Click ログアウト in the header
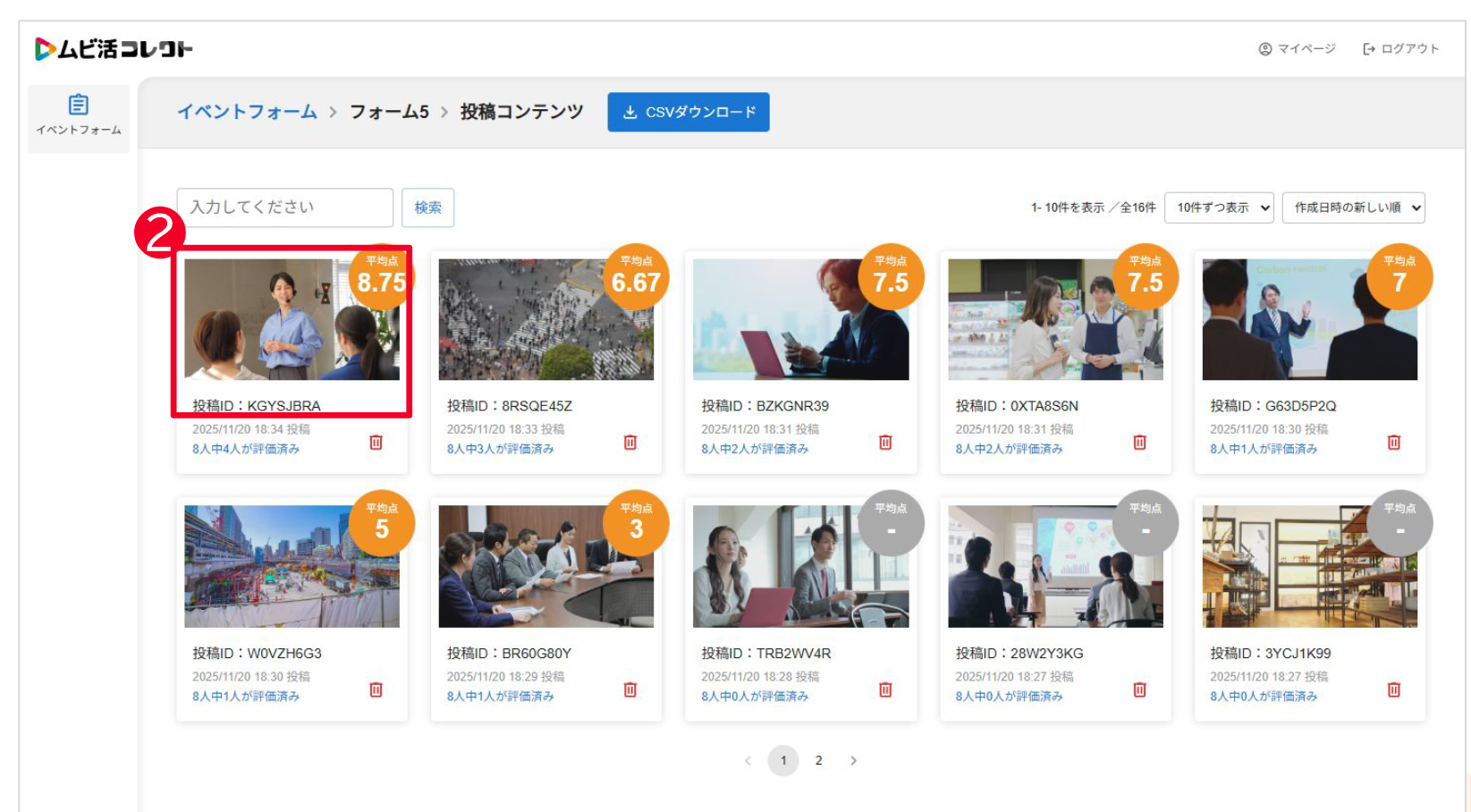The width and height of the screenshot is (1471, 812). [x=1400, y=49]
